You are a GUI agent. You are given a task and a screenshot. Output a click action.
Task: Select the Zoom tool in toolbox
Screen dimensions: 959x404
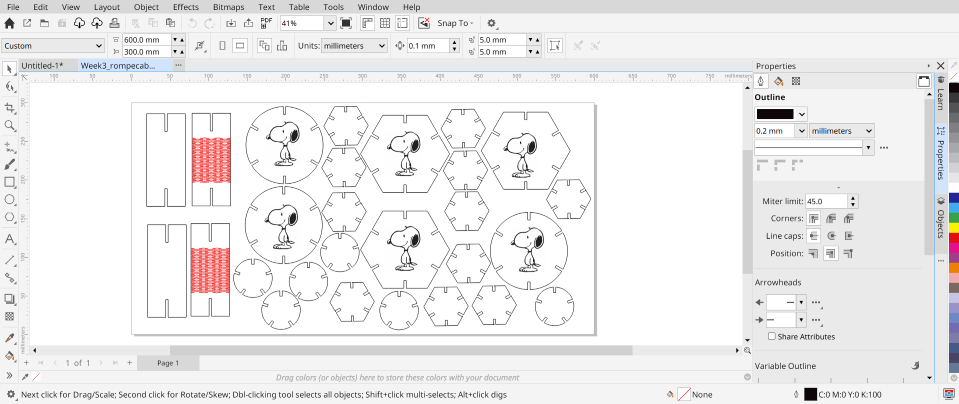(x=9, y=125)
